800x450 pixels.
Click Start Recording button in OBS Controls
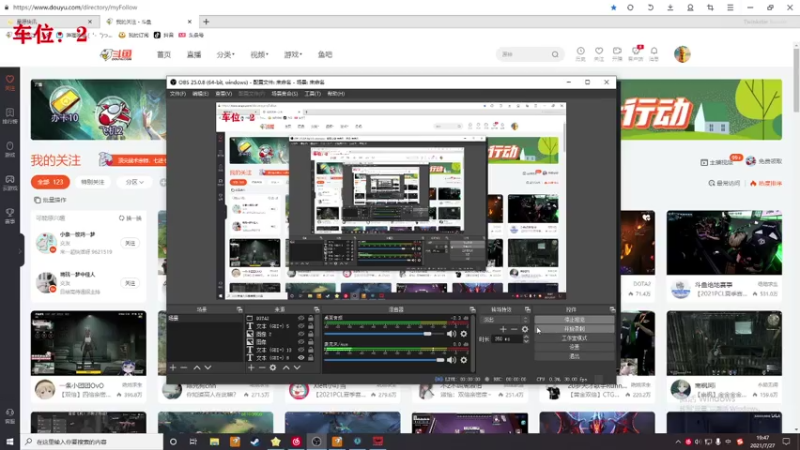coord(574,329)
